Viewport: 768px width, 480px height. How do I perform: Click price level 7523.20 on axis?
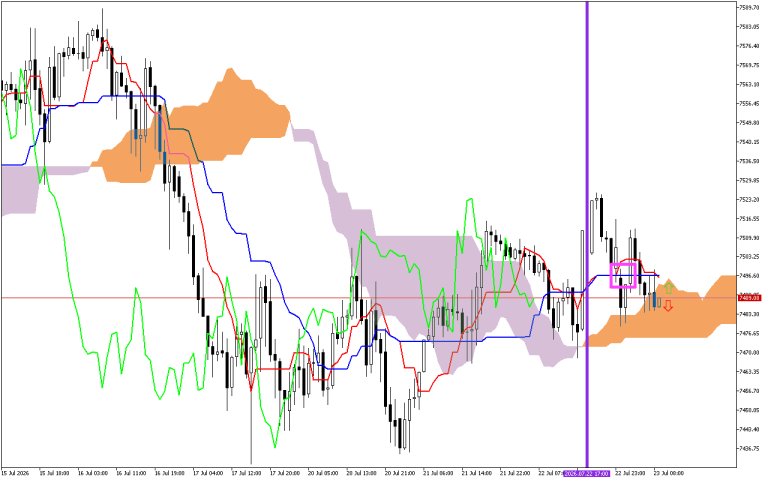point(749,199)
